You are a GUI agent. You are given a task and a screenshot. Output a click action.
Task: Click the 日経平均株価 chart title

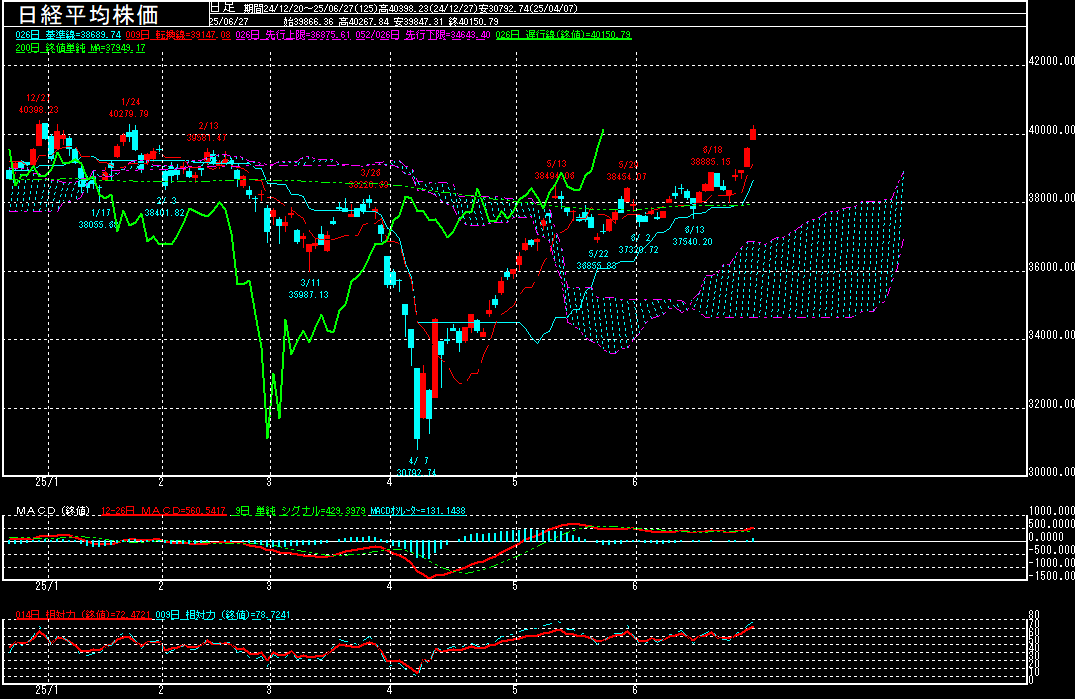click(x=88, y=15)
